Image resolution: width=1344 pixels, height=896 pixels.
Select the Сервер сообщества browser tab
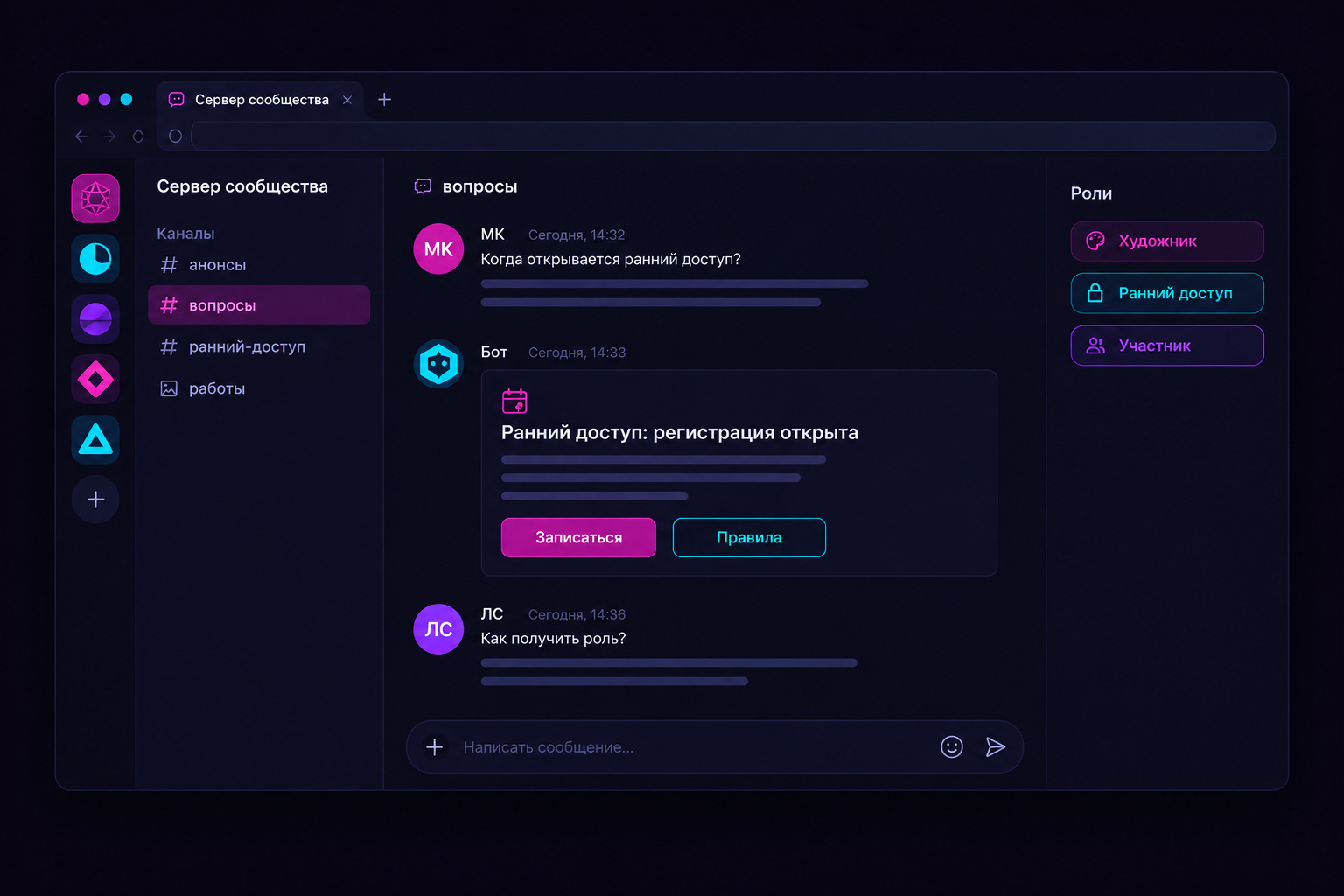click(x=260, y=100)
